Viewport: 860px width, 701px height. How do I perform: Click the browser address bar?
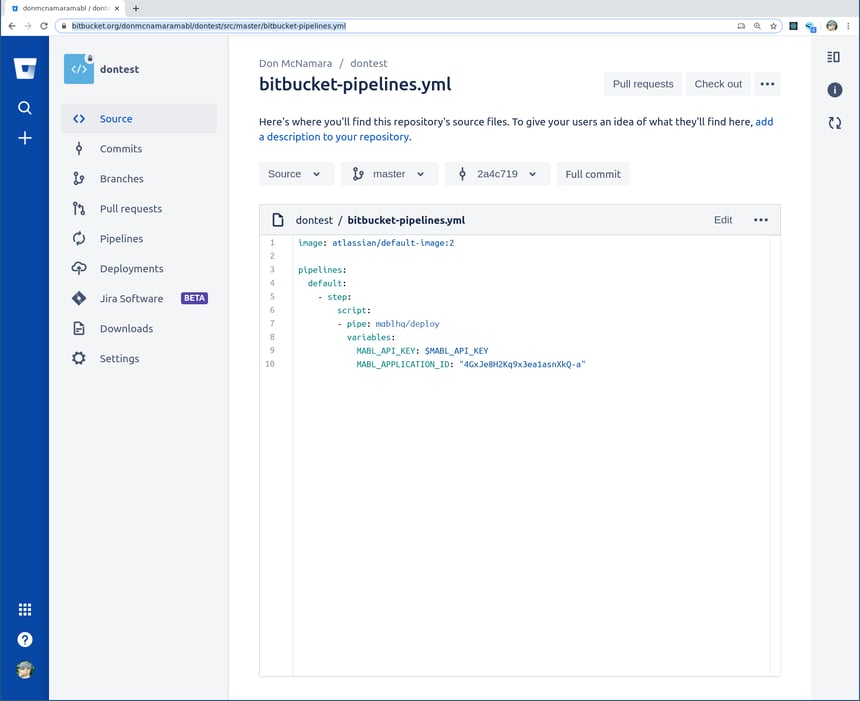pyautogui.click(x=300, y=28)
